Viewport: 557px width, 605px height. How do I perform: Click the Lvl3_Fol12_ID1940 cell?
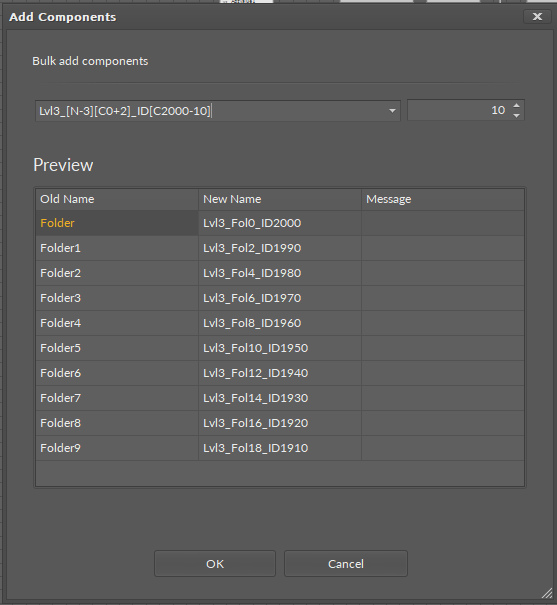coord(280,373)
